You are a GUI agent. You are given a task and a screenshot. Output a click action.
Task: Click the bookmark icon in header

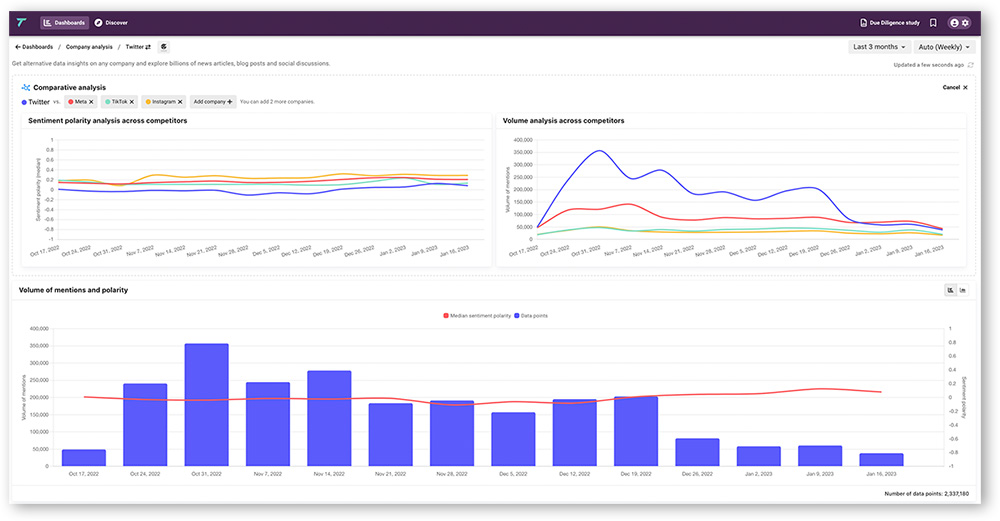(933, 22)
